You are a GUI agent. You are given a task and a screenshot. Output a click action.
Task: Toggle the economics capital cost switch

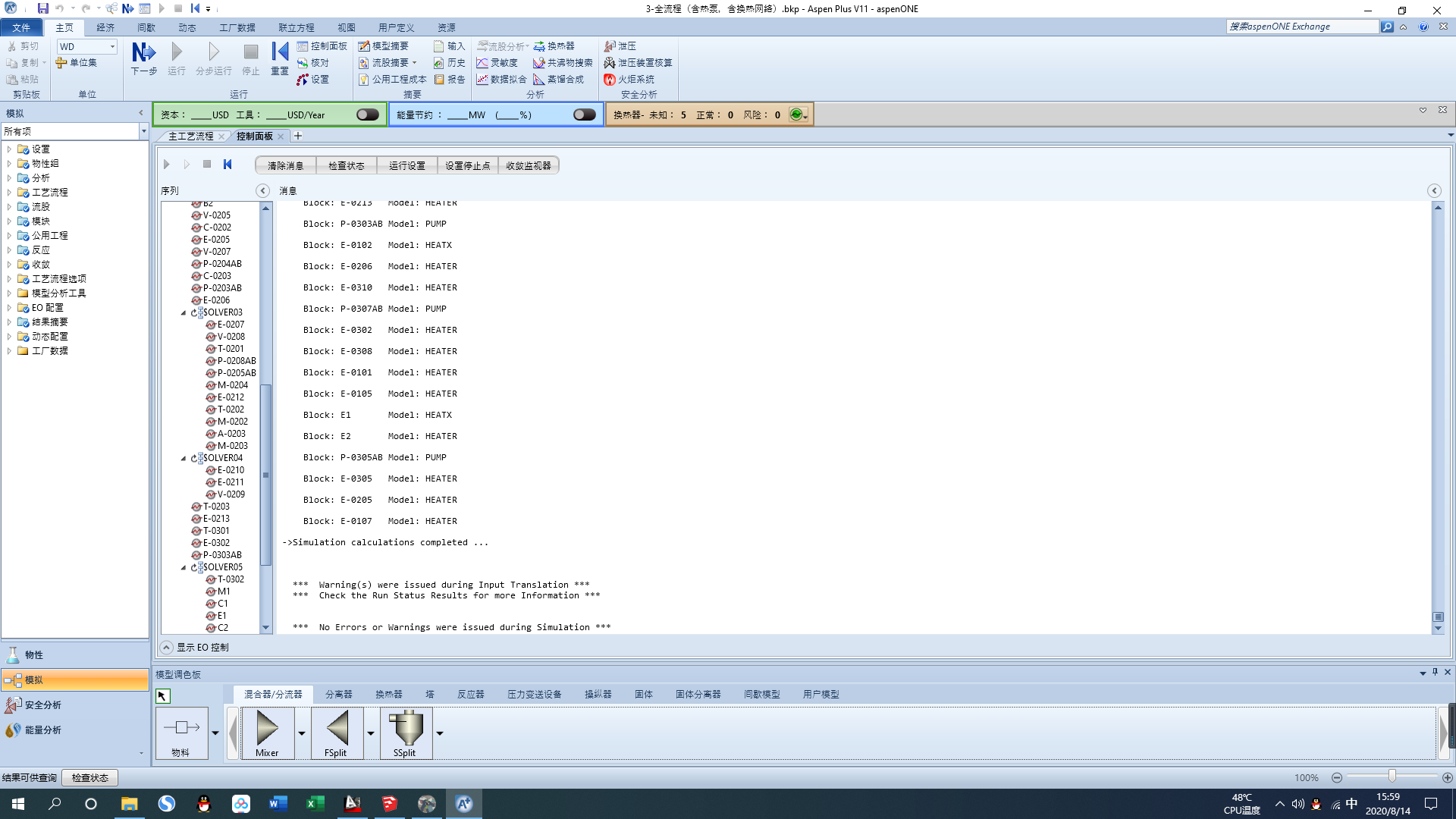[x=368, y=115]
